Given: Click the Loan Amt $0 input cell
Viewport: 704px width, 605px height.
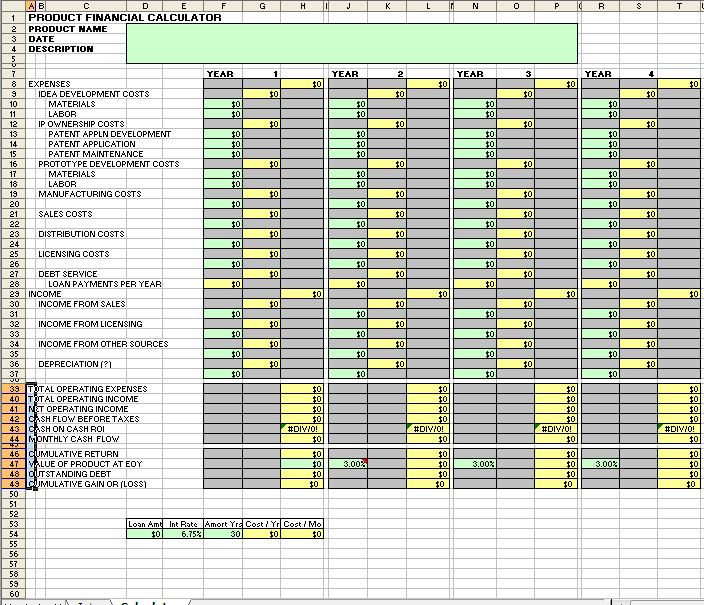Looking at the screenshot, I should point(145,534).
